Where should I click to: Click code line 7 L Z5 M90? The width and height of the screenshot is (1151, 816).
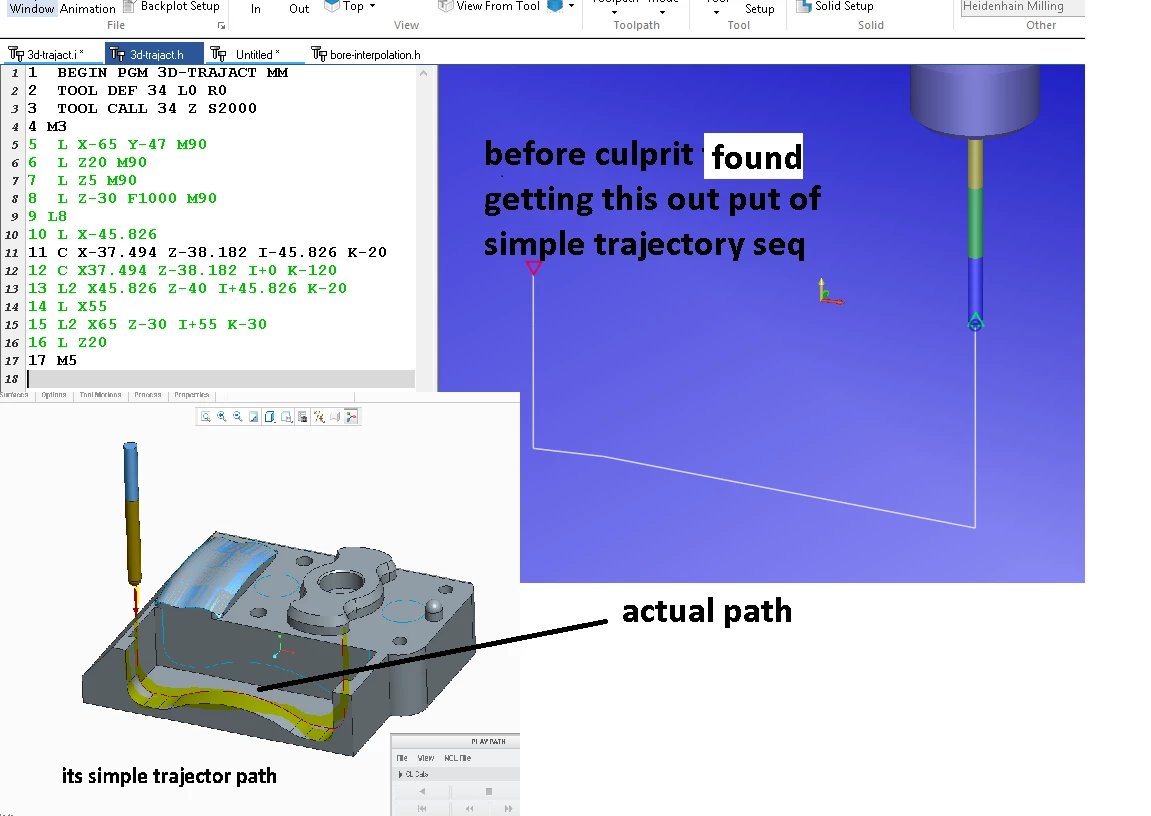tap(82, 181)
